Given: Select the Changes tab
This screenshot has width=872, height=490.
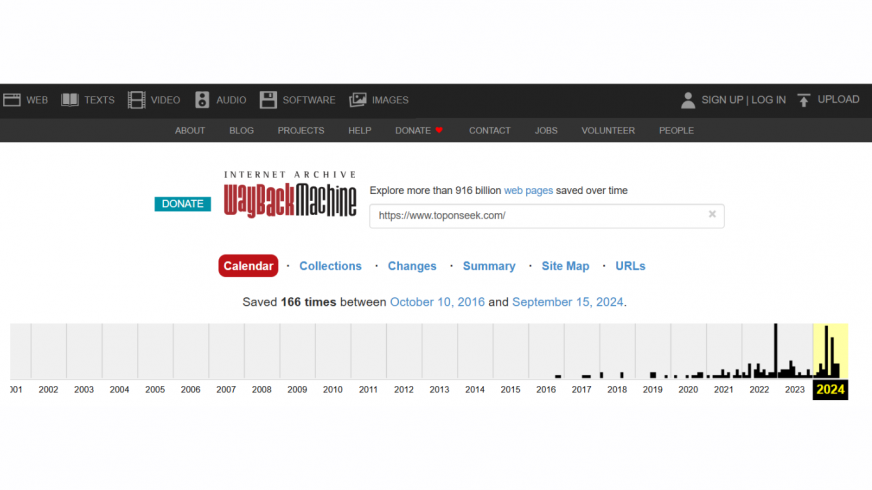Looking at the screenshot, I should click(412, 266).
